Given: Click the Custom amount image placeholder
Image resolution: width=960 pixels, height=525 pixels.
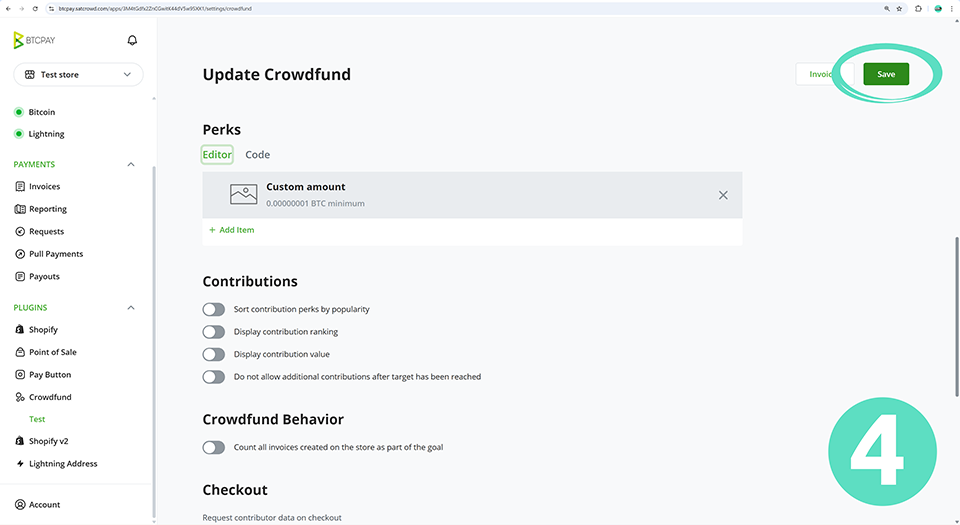Looking at the screenshot, I should [x=244, y=194].
